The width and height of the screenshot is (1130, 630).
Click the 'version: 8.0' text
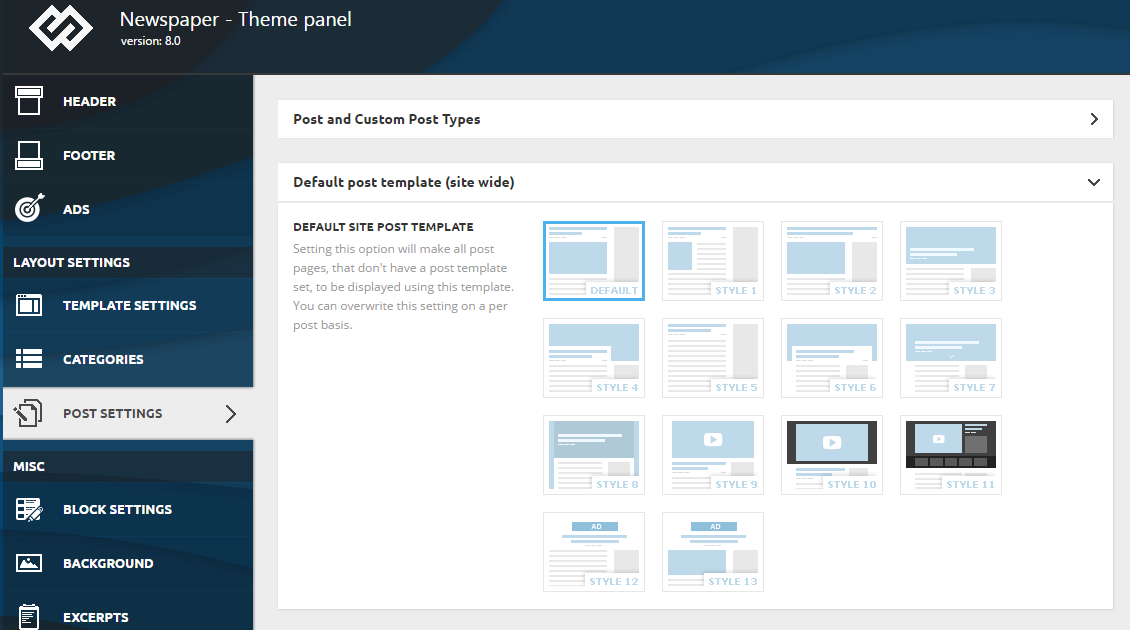coord(151,41)
